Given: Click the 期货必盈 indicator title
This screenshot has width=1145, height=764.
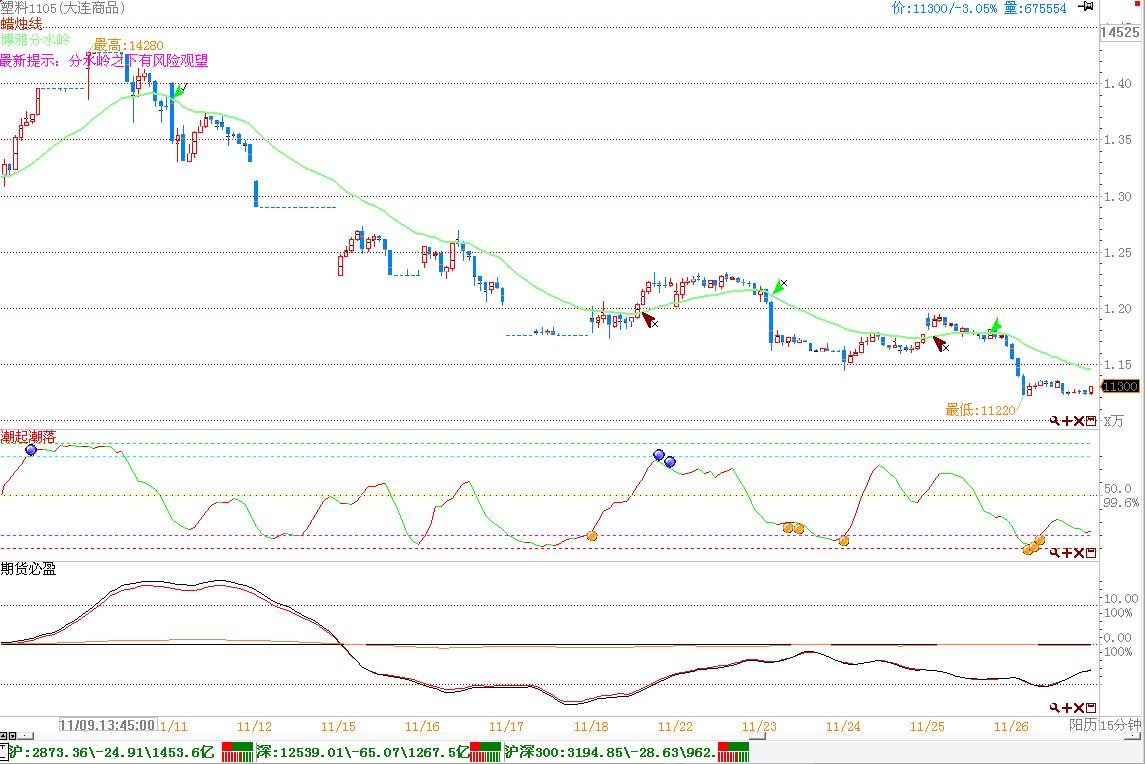Looking at the screenshot, I should [x=29, y=569].
